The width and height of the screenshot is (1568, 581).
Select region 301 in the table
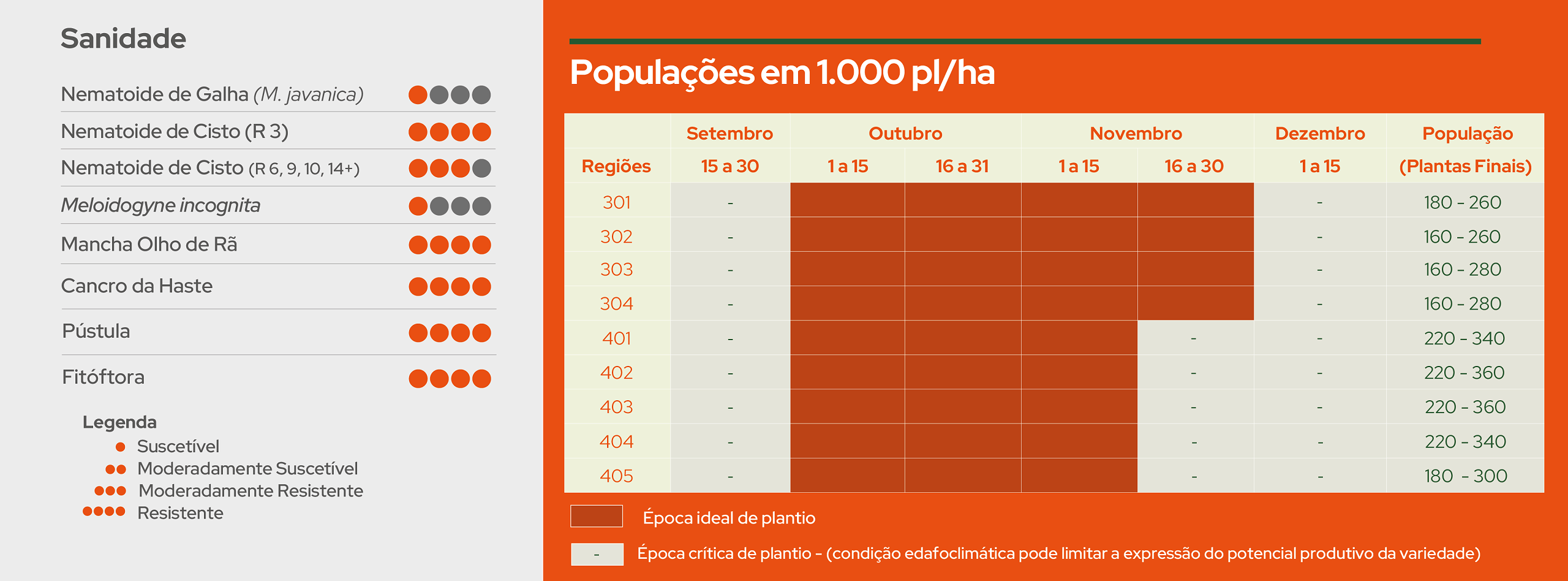pyautogui.click(x=616, y=202)
